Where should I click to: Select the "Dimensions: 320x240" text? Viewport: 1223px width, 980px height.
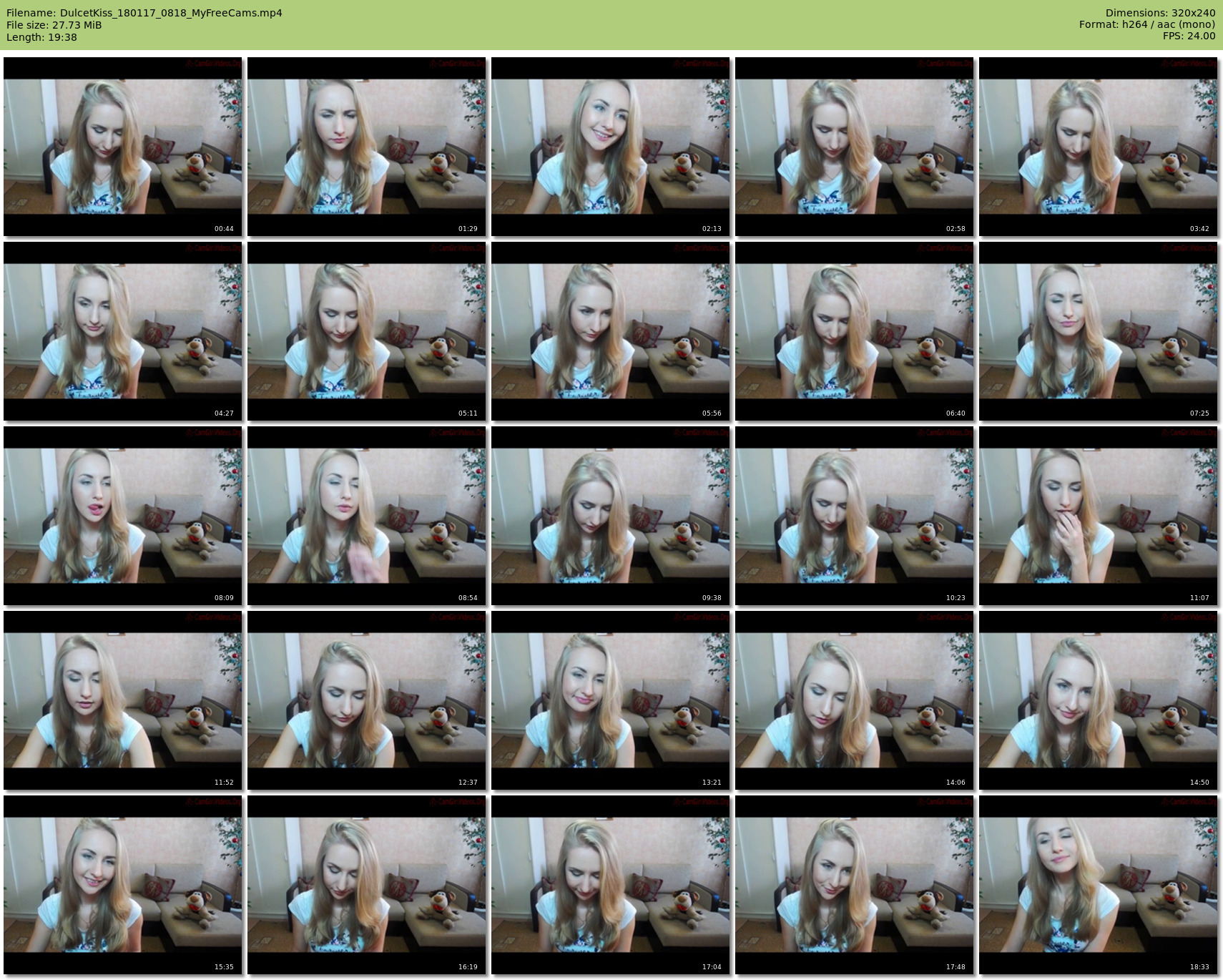pyautogui.click(x=1160, y=13)
